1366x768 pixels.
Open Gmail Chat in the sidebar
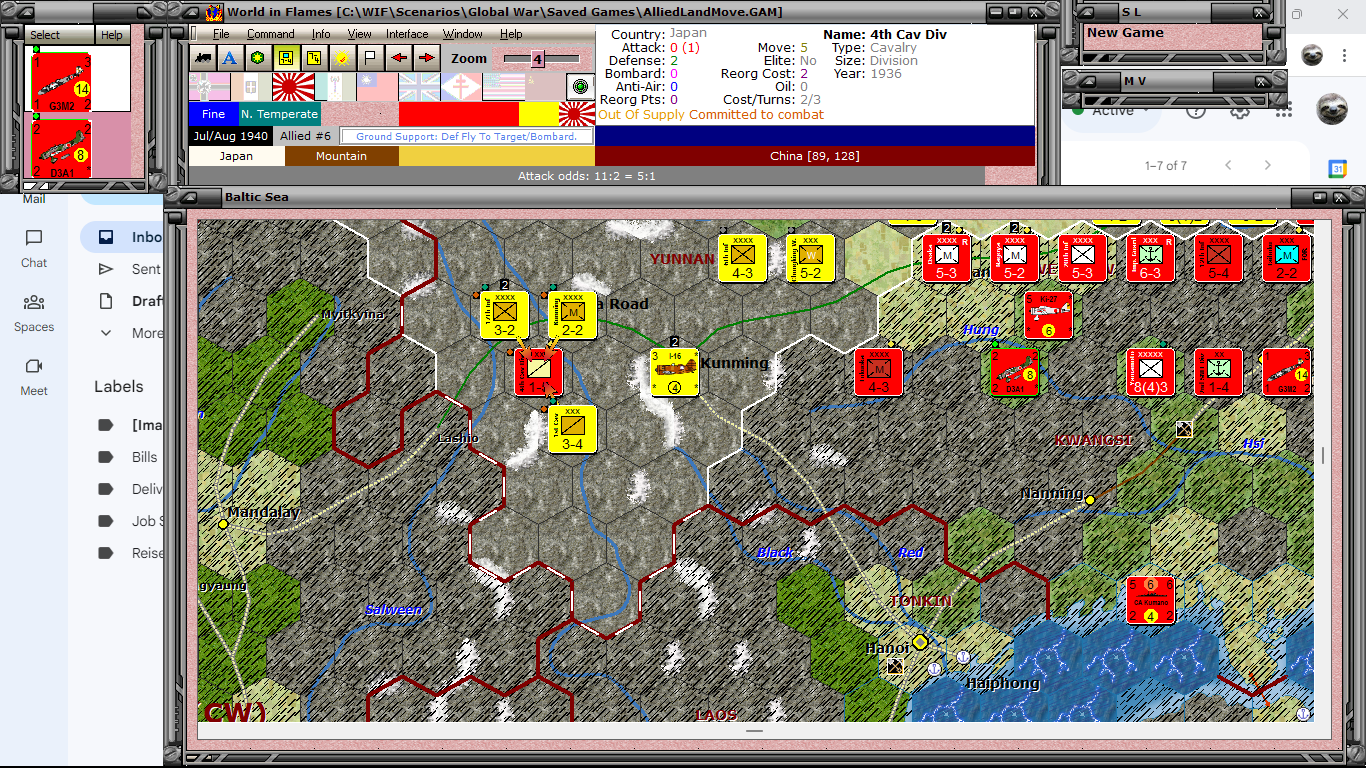pos(34,248)
